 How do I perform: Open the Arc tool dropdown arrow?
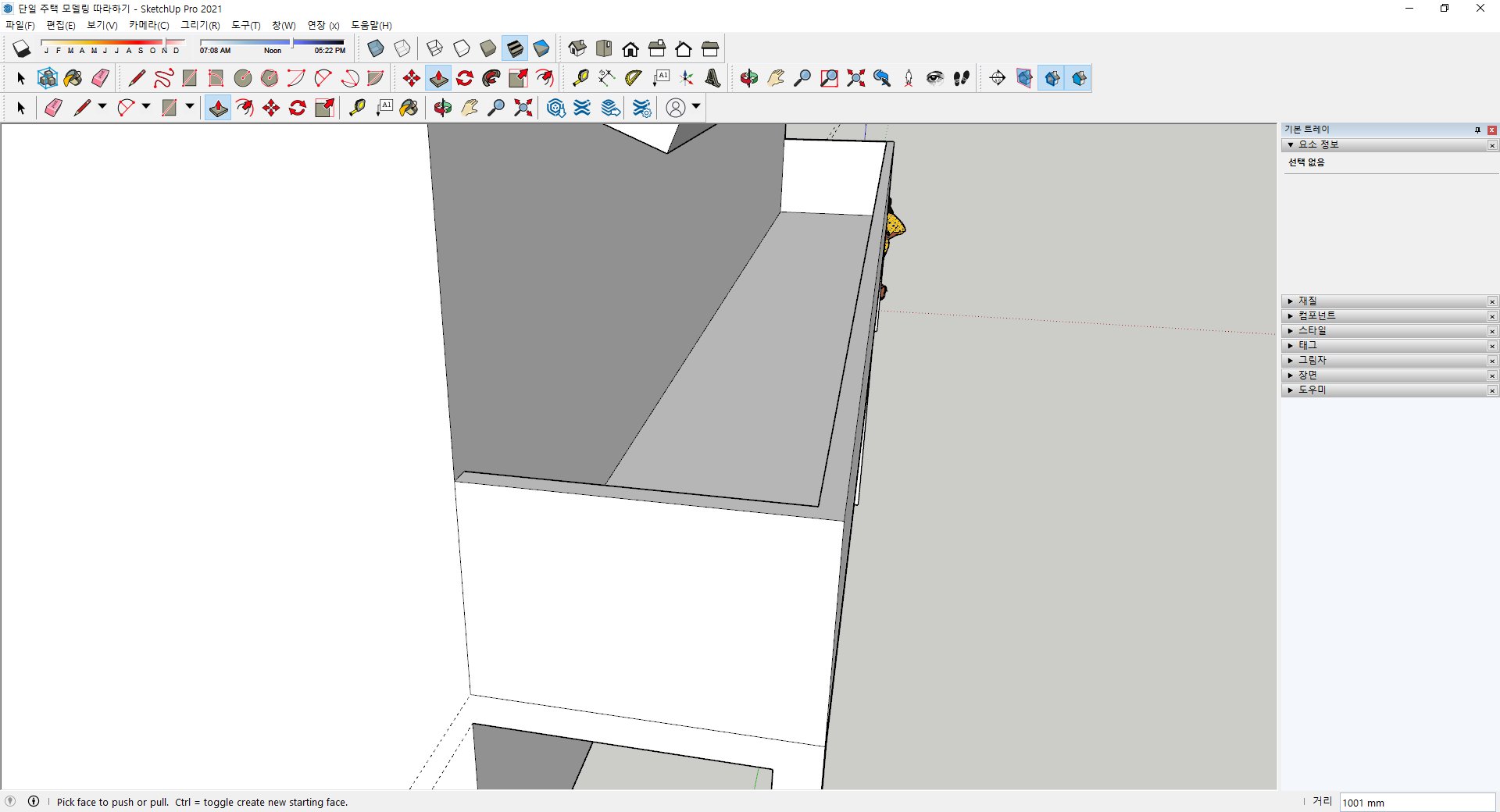[146, 107]
